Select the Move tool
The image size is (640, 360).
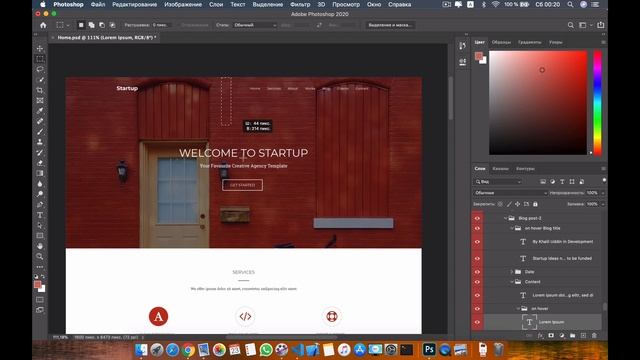pos(40,49)
